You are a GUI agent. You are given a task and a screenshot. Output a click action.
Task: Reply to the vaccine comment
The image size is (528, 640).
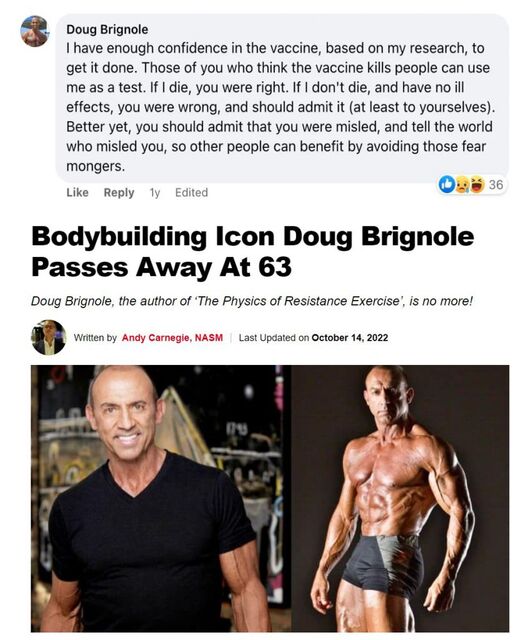point(119,192)
